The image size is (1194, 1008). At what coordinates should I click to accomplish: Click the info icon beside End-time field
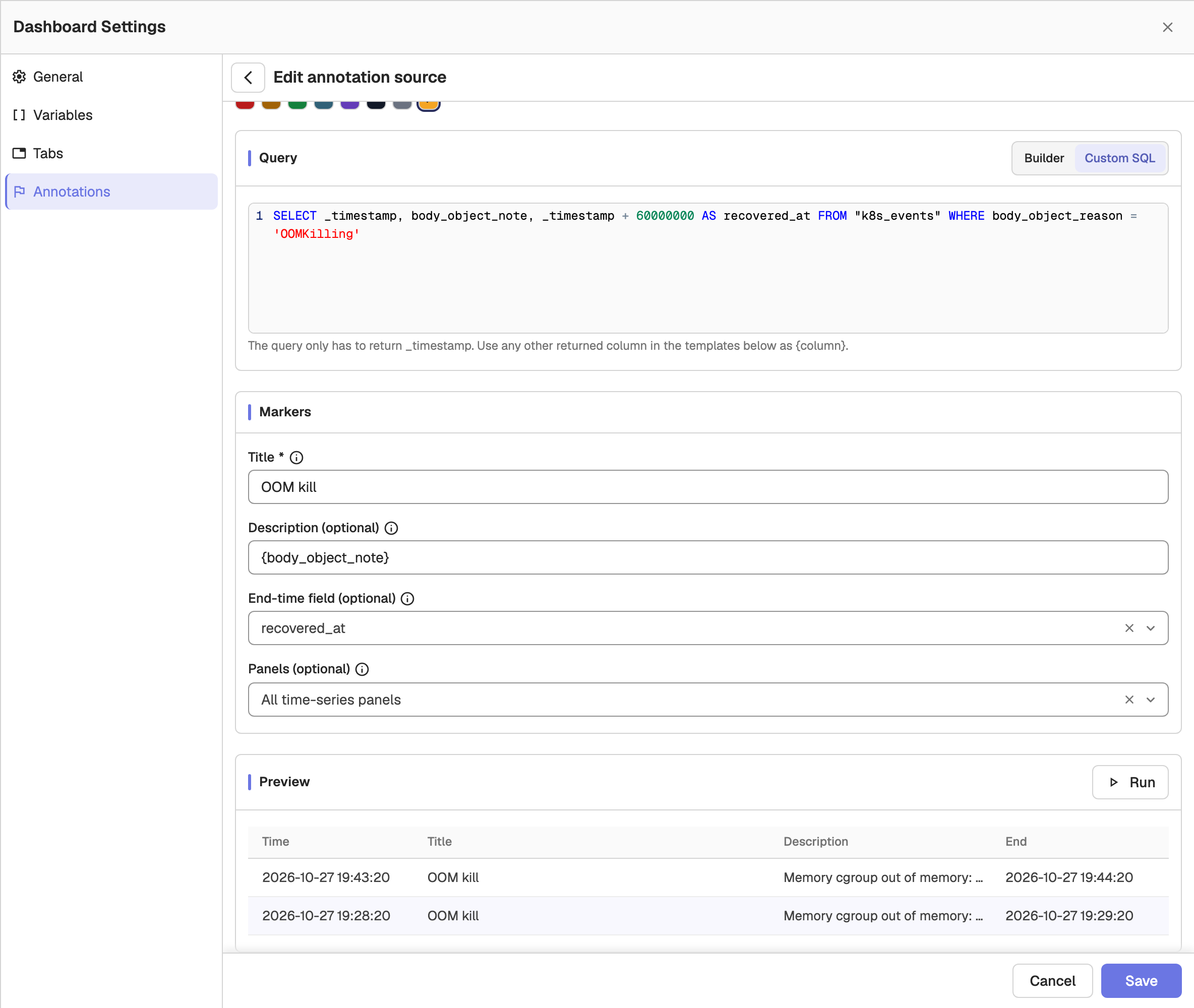[407, 598]
